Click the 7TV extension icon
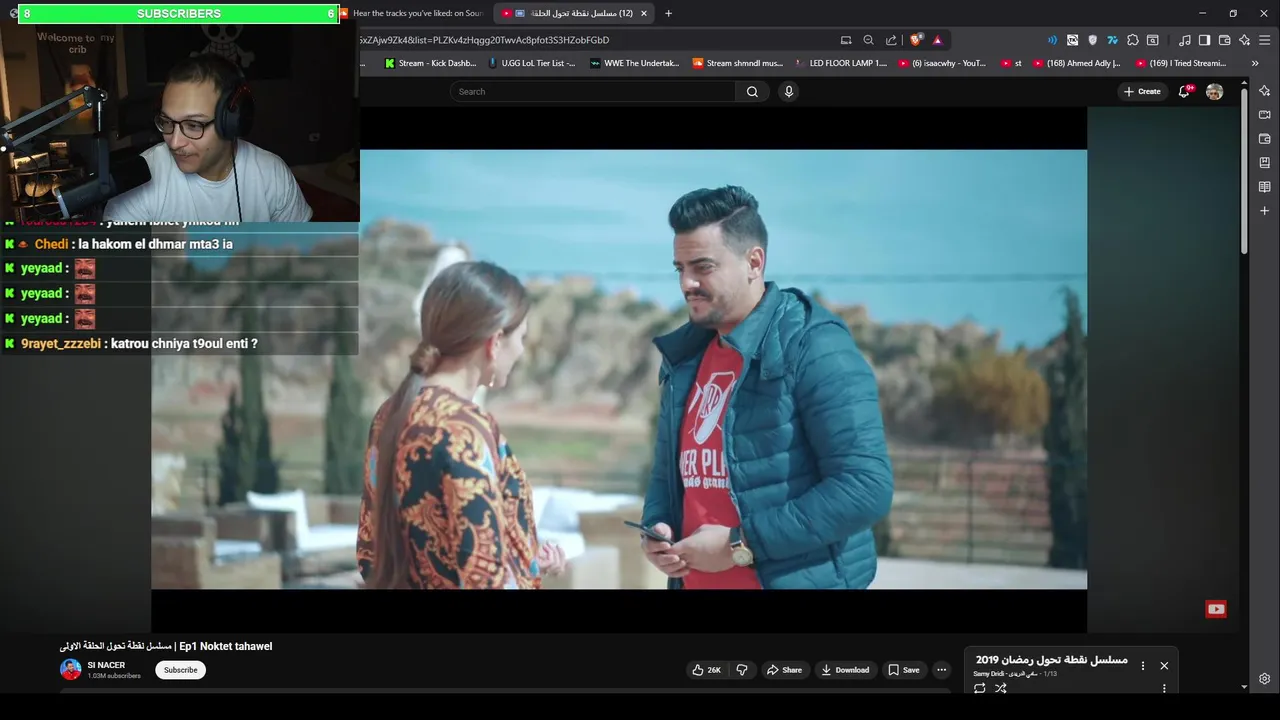The height and width of the screenshot is (720, 1280). (x=1112, y=40)
